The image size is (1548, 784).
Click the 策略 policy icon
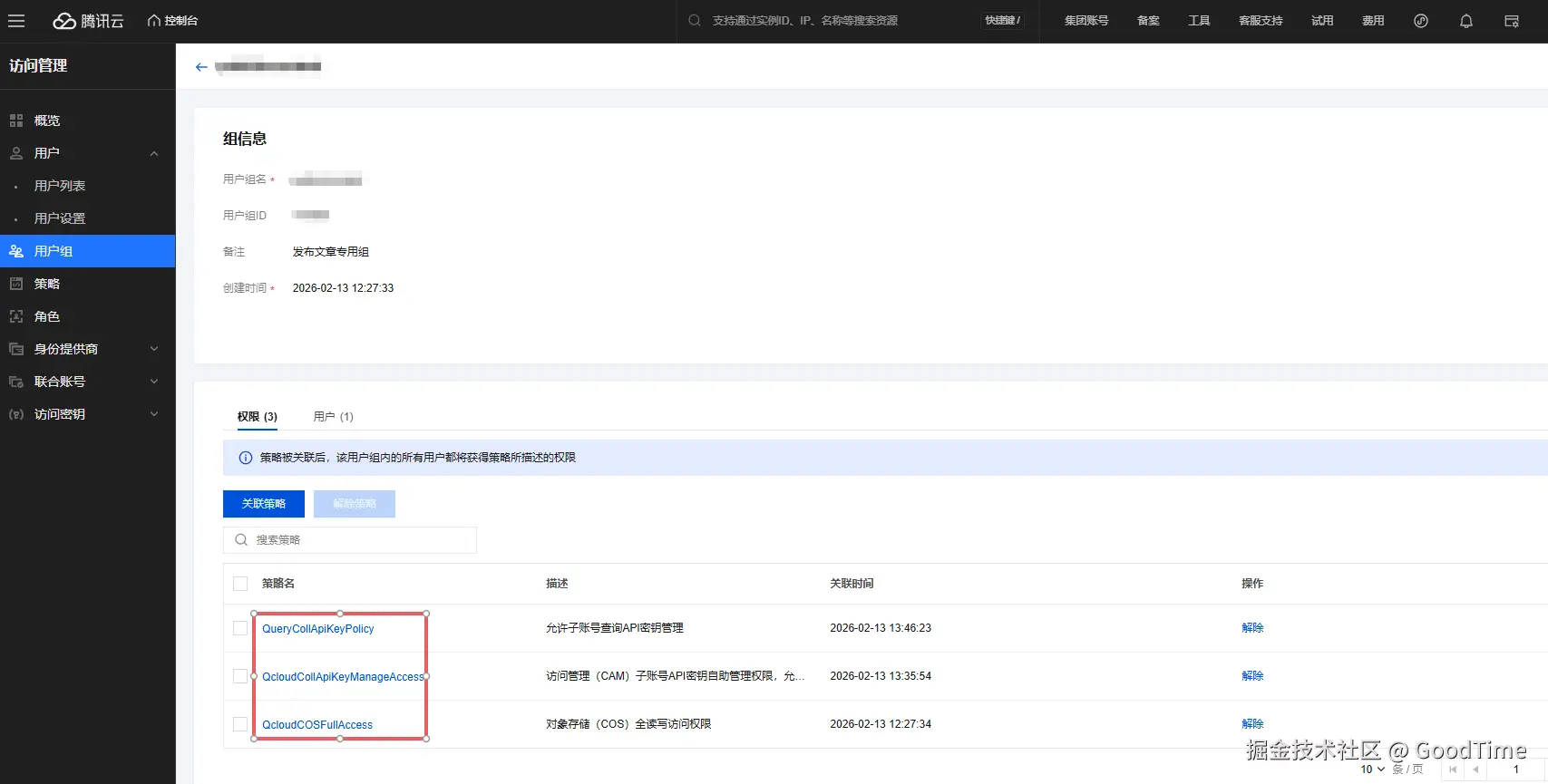pyautogui.click(x=16, y=284)
